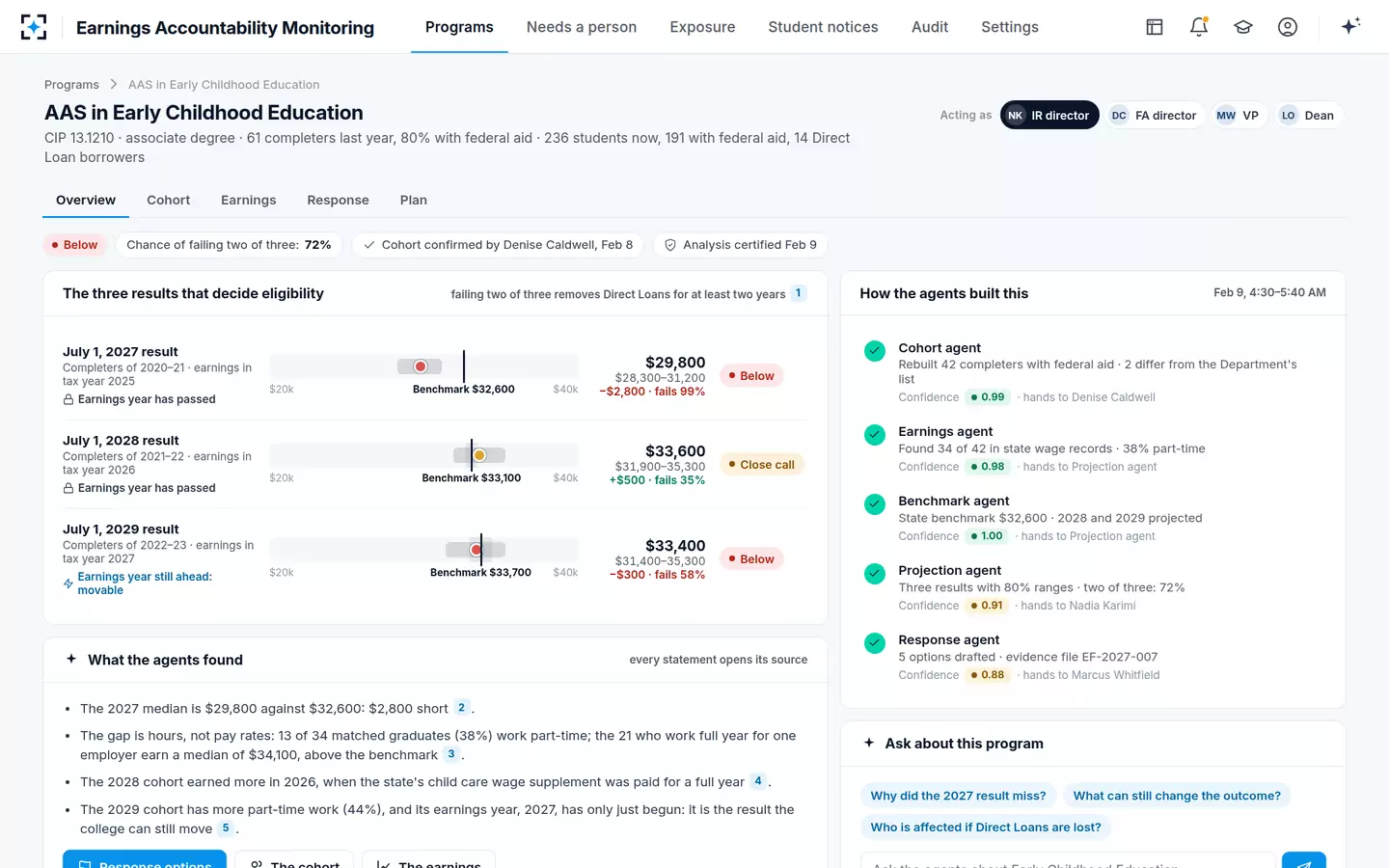Ask who is affected if loans lost
The image size is (1389, 868).
pyautogui.click(x=985, y=827)
